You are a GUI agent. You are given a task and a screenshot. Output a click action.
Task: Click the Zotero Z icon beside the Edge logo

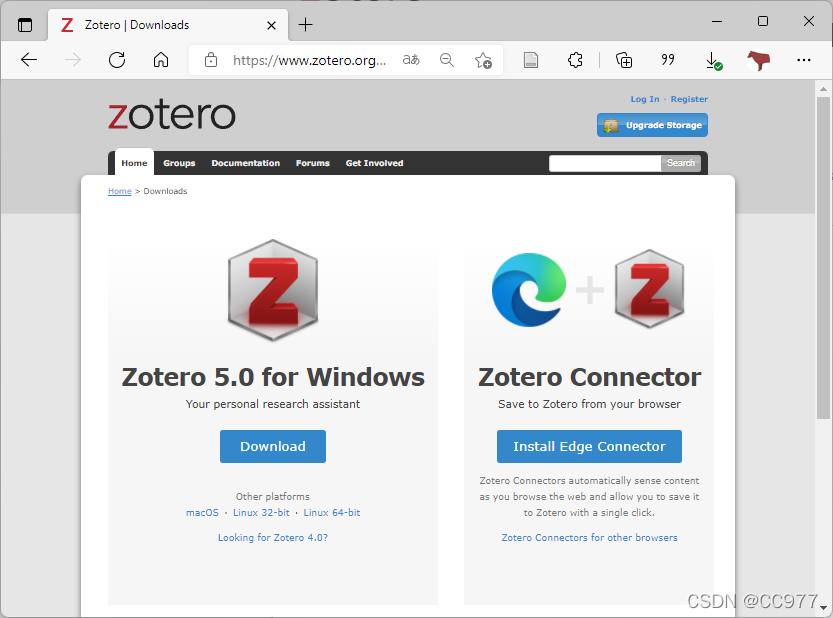649,289
